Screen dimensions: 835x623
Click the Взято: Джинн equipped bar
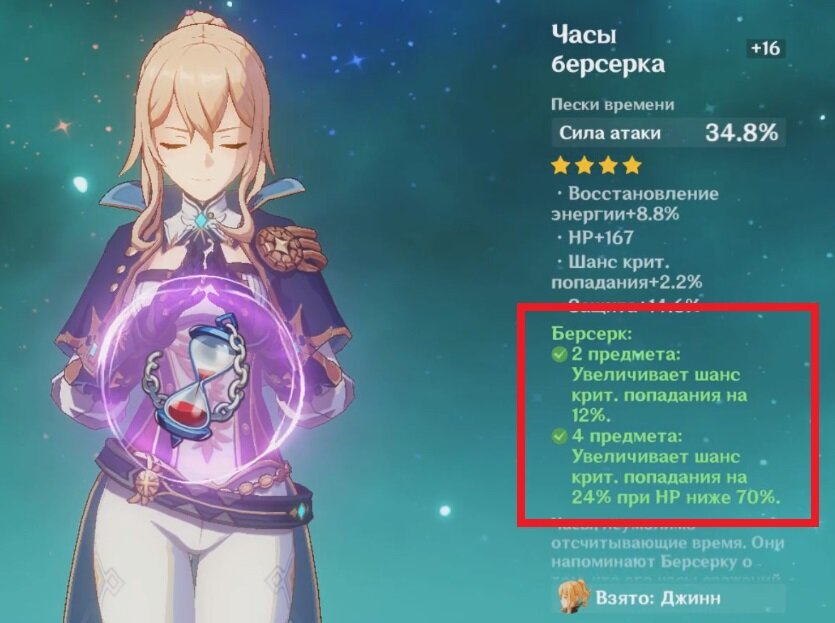(x=671, y=597)
